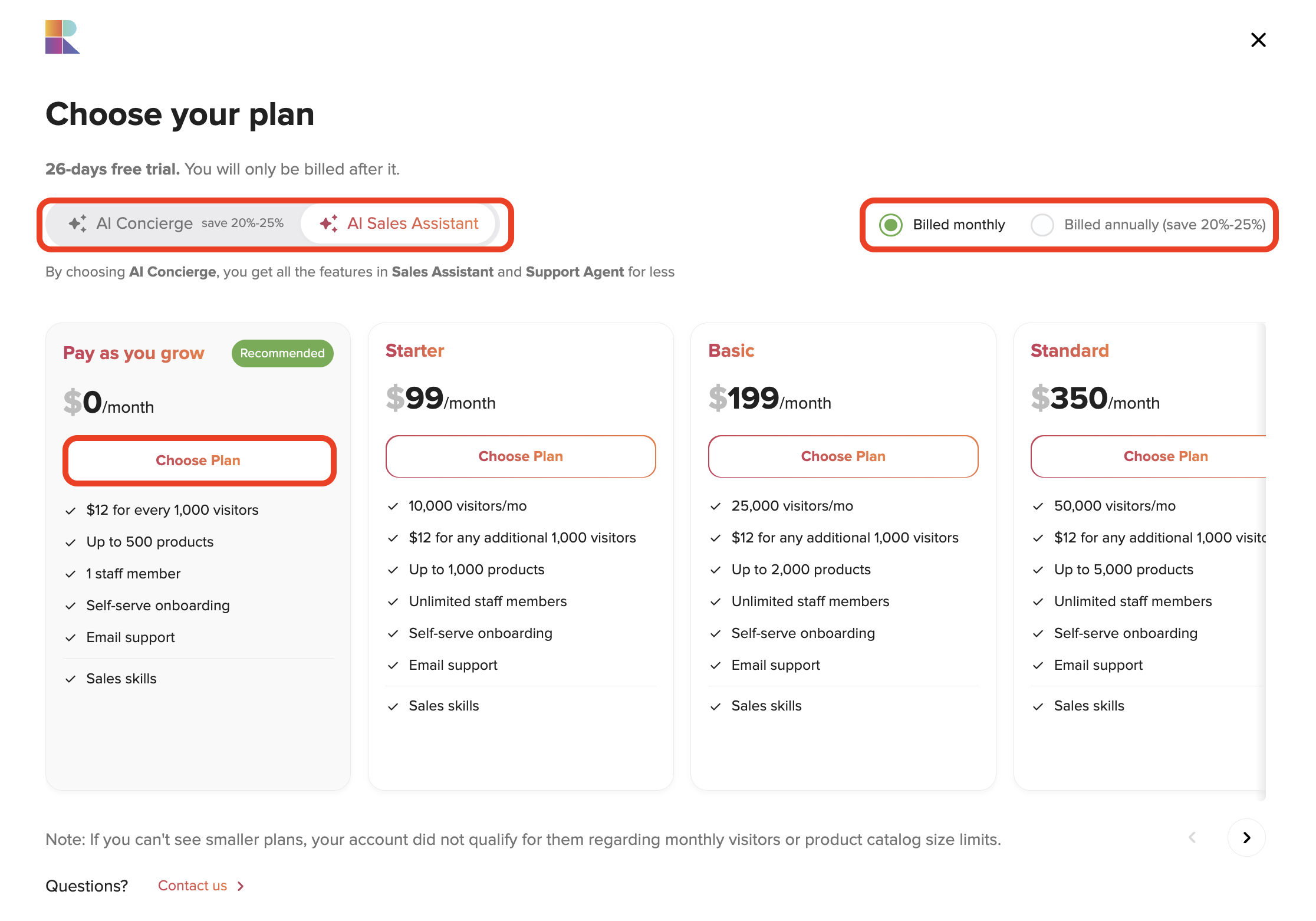Show next plans with right arrow
Image resolution: width=1316 pixels, height=921 pixels.
pyautogui.click(x=1246, y=837)
